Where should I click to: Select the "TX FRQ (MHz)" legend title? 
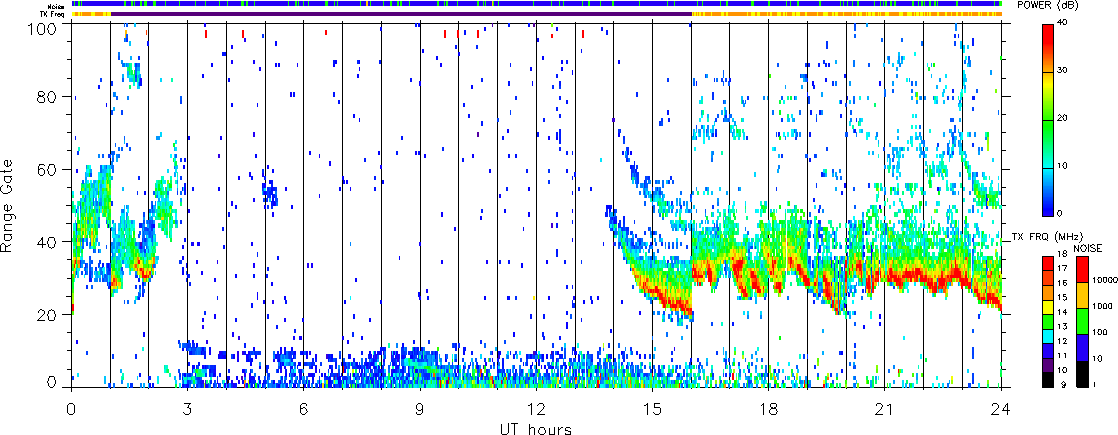pos(1047,237)
